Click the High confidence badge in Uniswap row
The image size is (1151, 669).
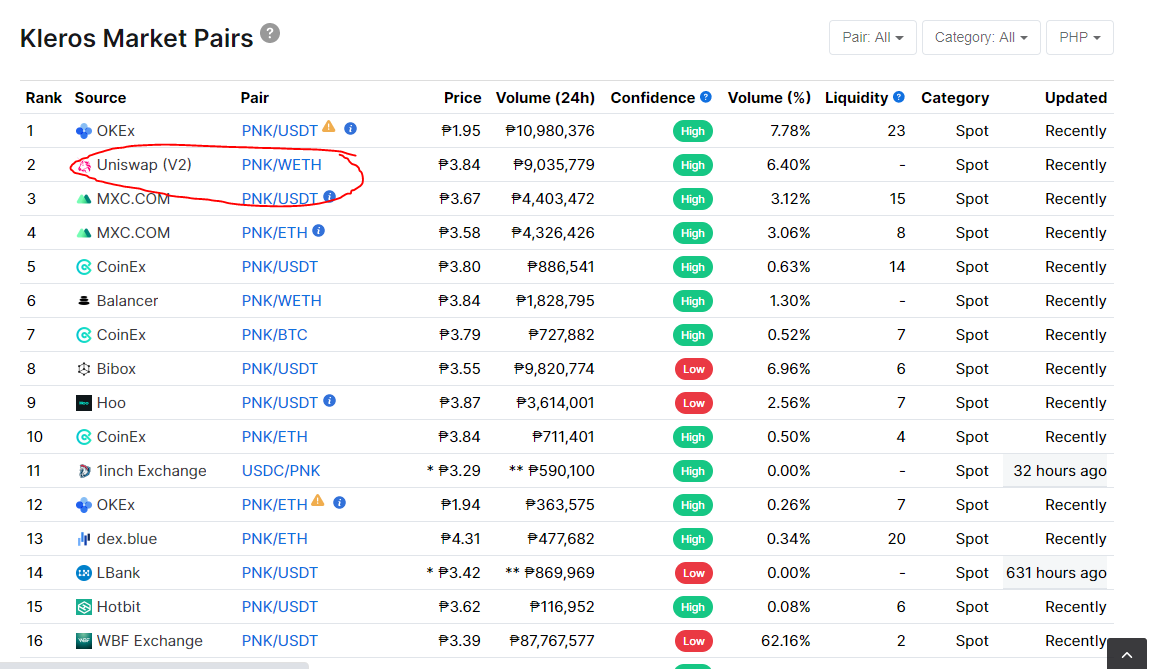692,165
